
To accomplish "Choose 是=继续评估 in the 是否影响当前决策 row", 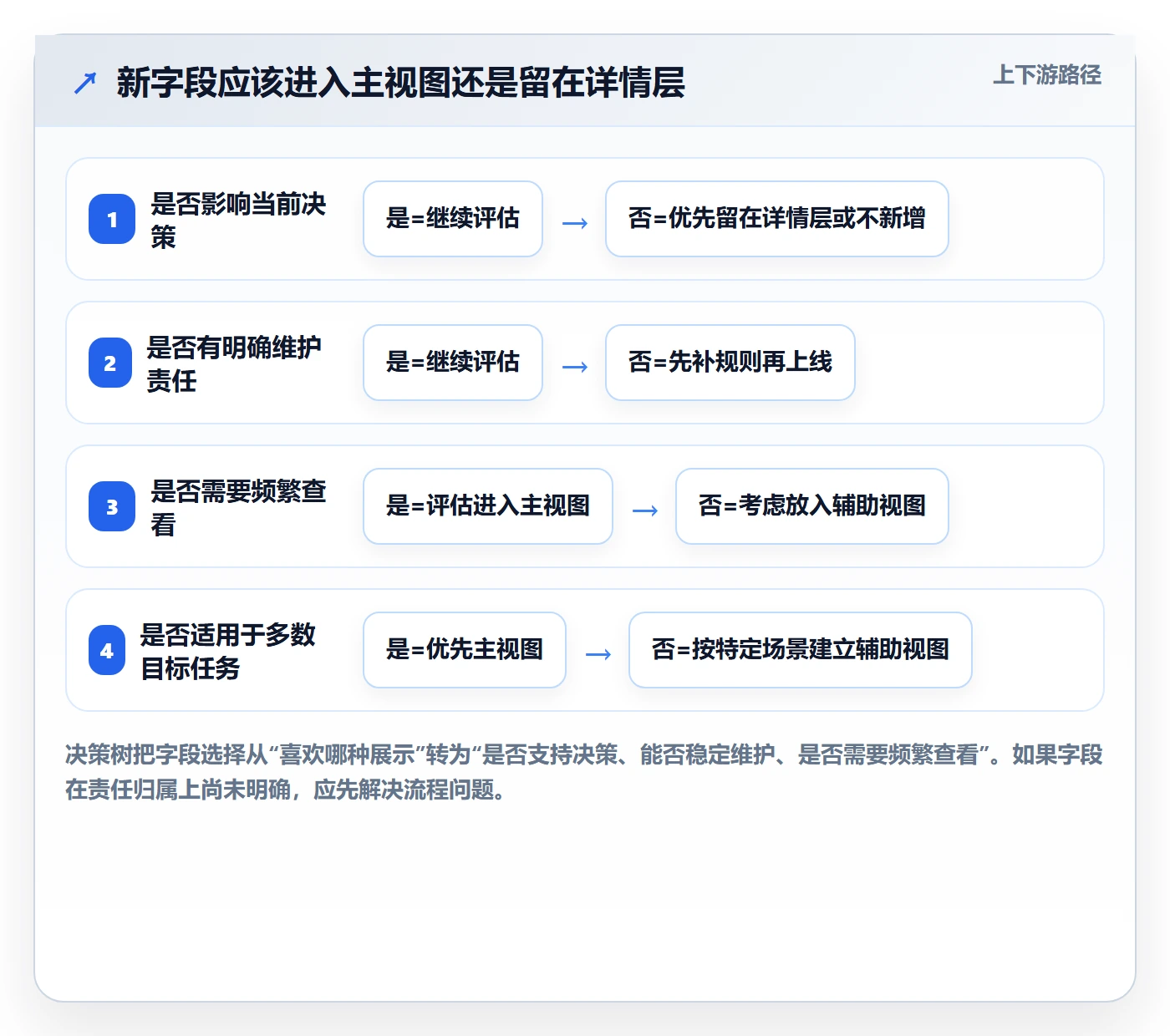I will coord(453,219).
